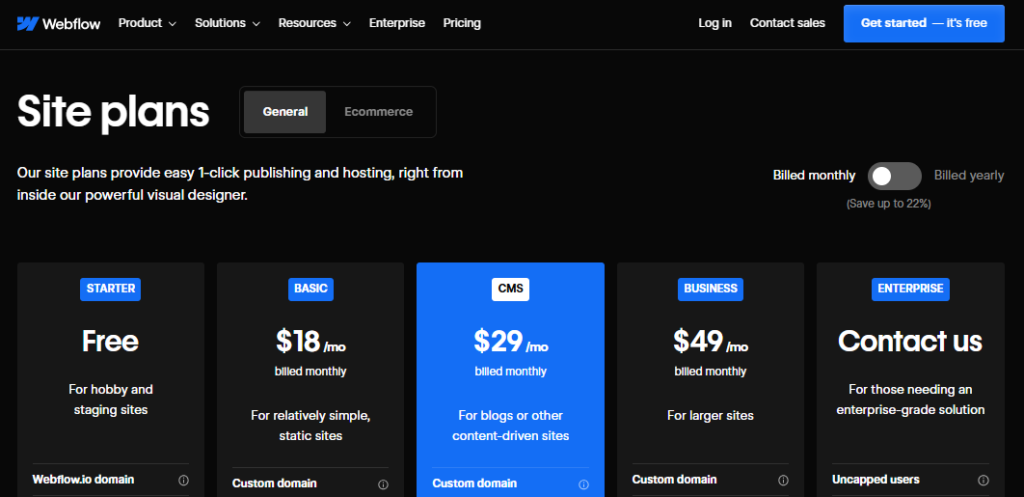View info icon for Business Custom domain
Viewport: 1024px width, 497px height.
[x=783, y=480]
